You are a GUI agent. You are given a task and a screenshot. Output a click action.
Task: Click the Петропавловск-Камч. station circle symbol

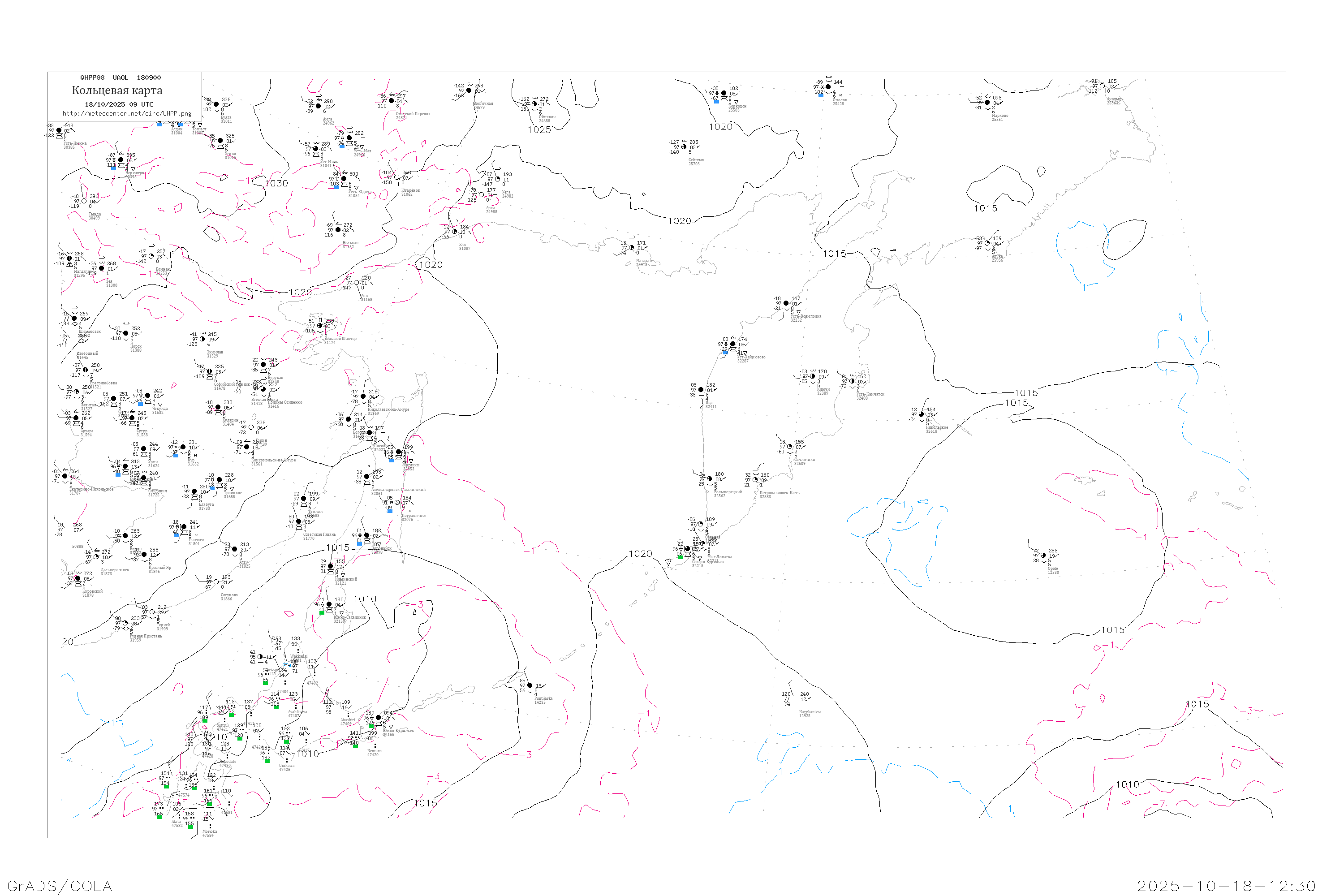[x=755, y=479]
